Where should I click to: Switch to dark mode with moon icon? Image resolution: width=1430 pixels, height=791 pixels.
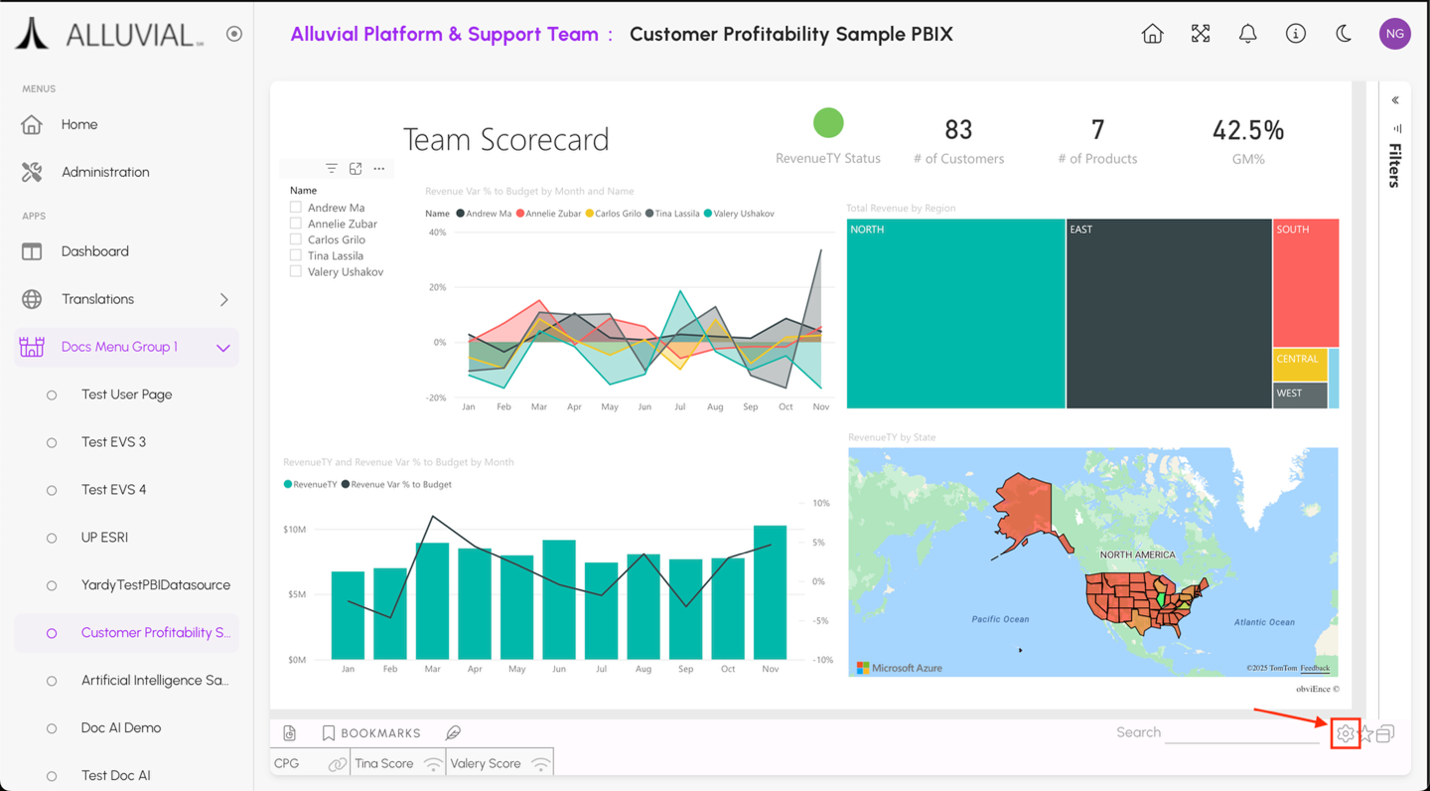(x=1344, y=34)
